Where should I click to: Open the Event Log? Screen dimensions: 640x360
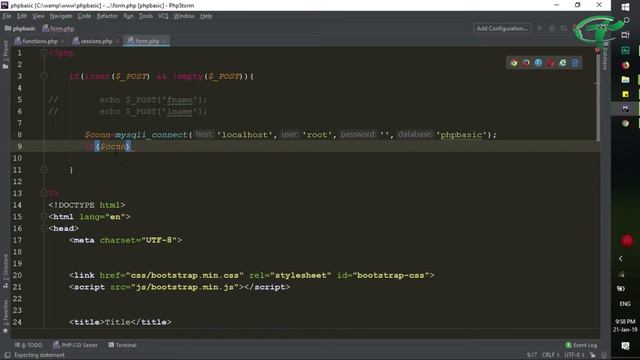(x=581, y=345)
